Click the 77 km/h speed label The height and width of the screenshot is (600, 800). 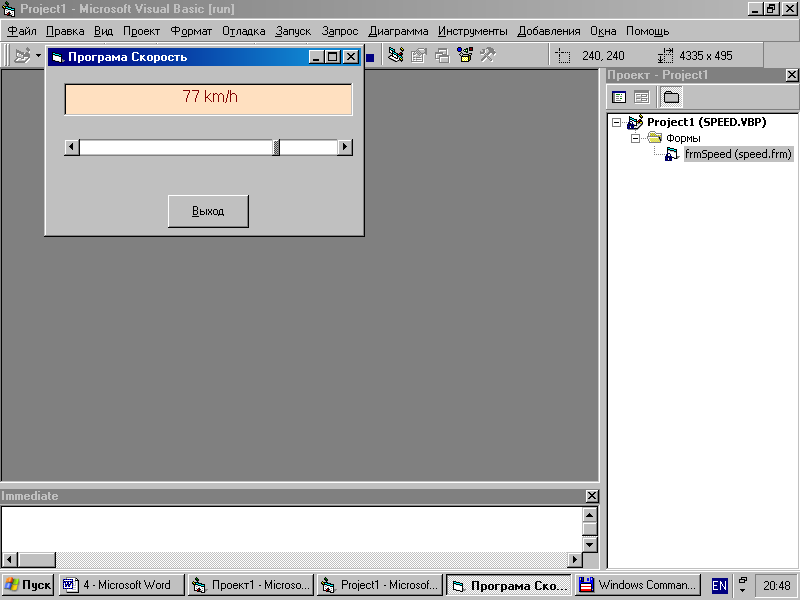[209, 99]
